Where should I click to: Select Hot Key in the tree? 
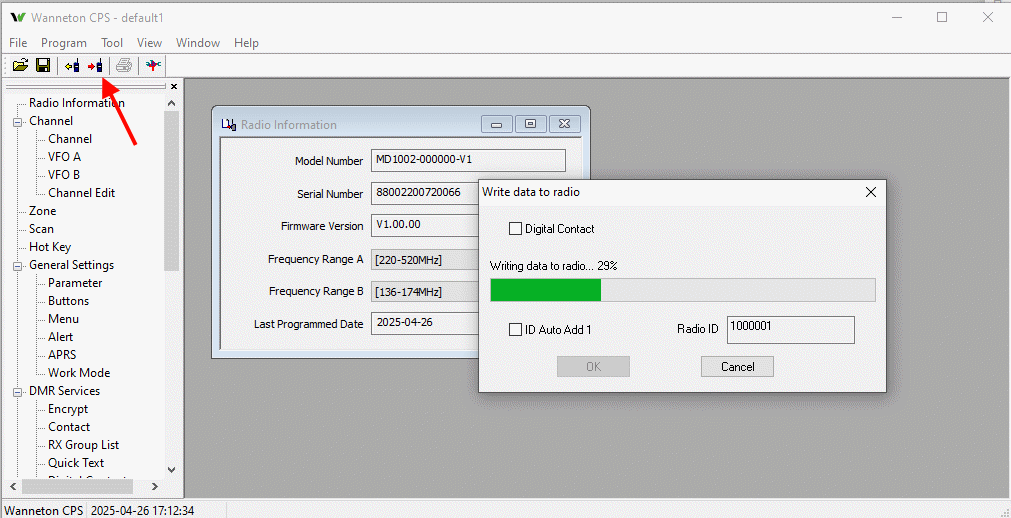[50, 247]
